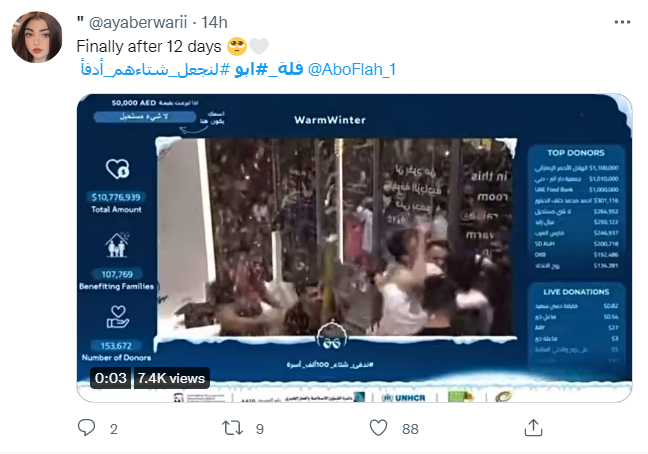Click the UNHCR logo in video footer
Image resolution: width=648 pixels, height=454 pixels.
tap(404, 397)
